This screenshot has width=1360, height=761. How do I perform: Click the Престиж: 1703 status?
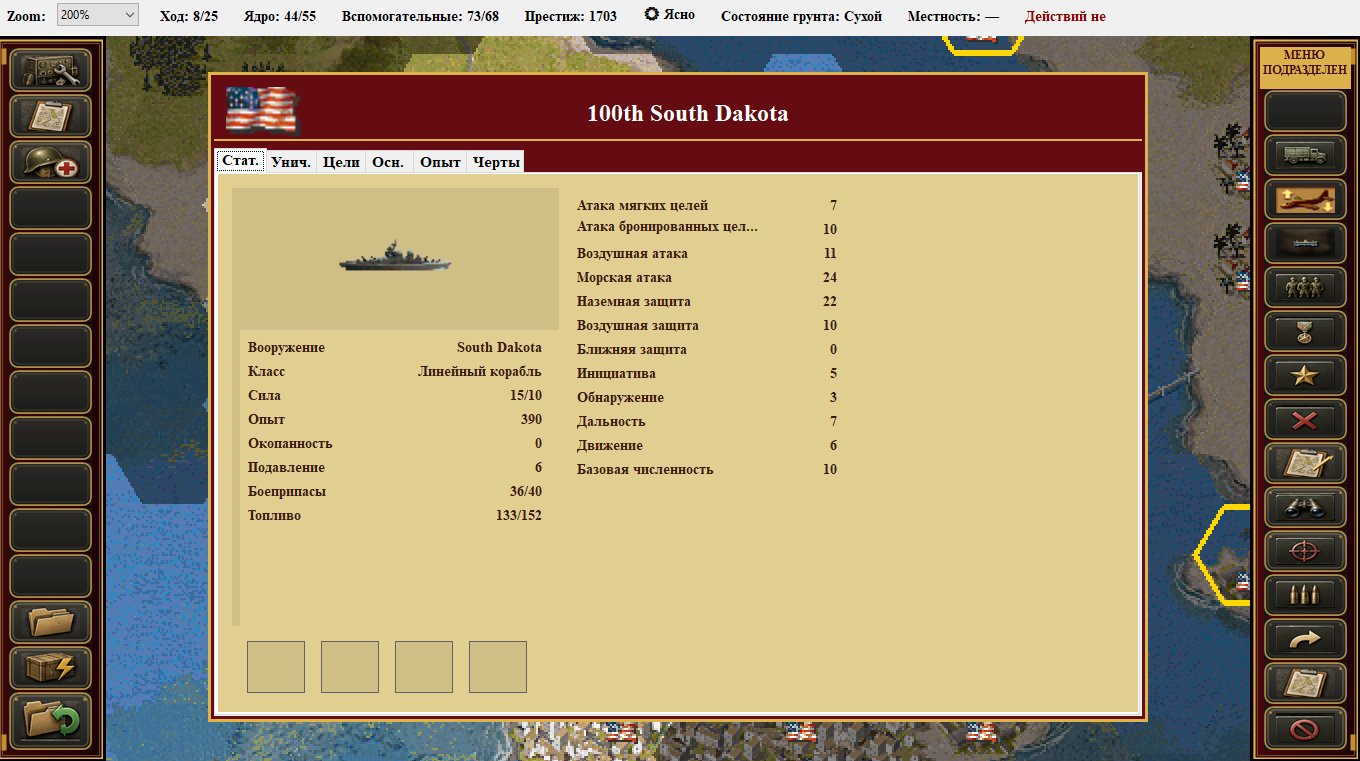(x=571, y=16)
